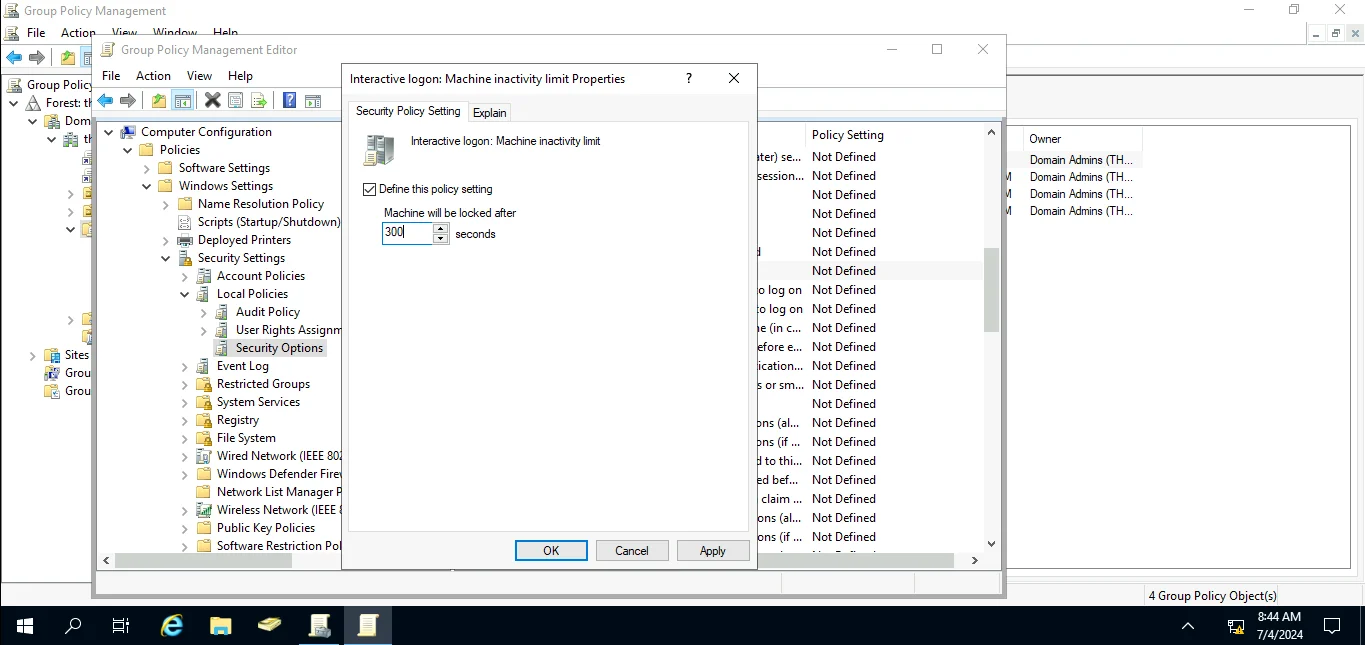Viewport: 1365px width, 645px height.
Task: Collapse the Computer Configuration node
Action: coord(108,132)
